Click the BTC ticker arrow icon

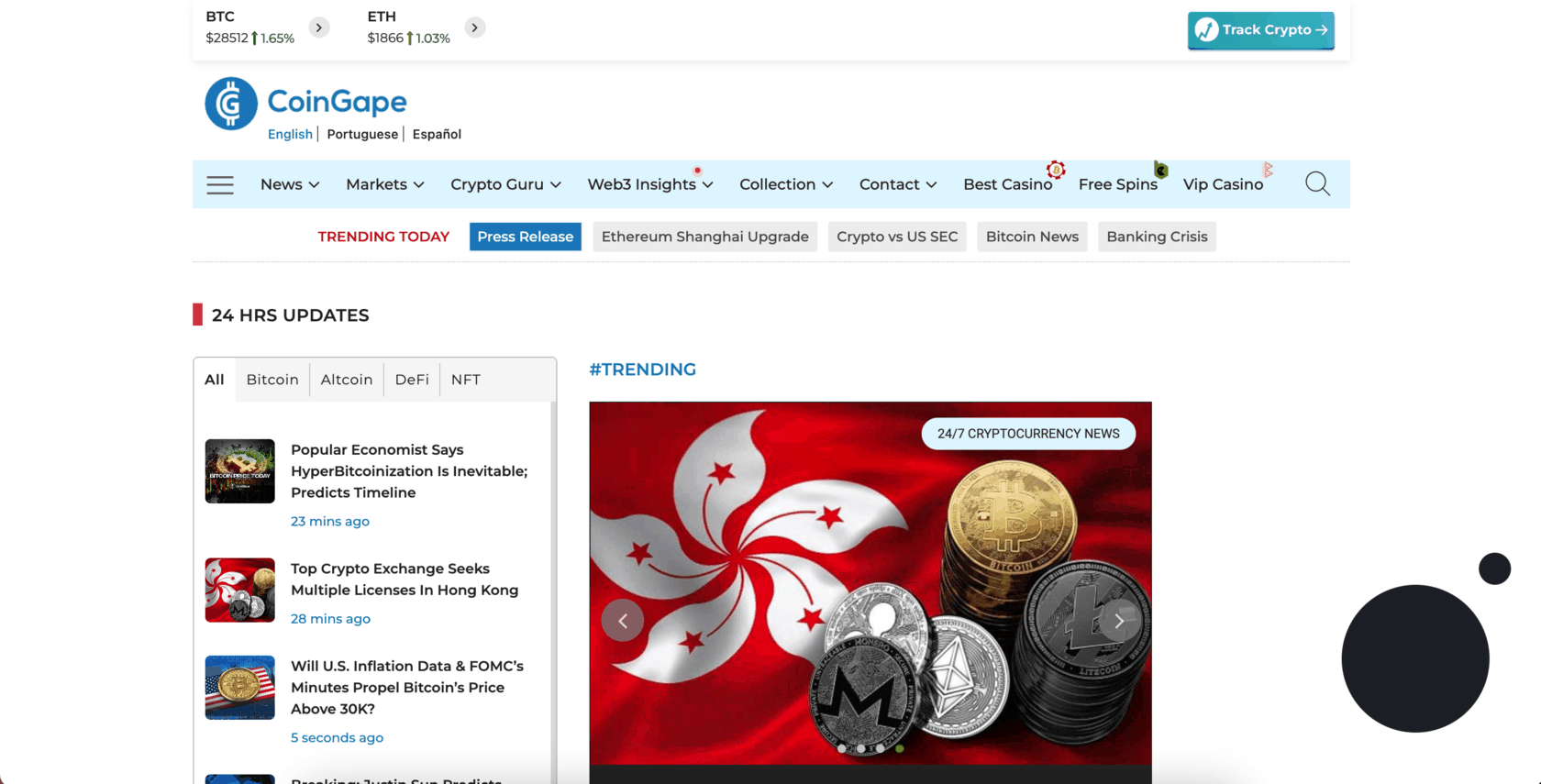click(x=318, y=28)
